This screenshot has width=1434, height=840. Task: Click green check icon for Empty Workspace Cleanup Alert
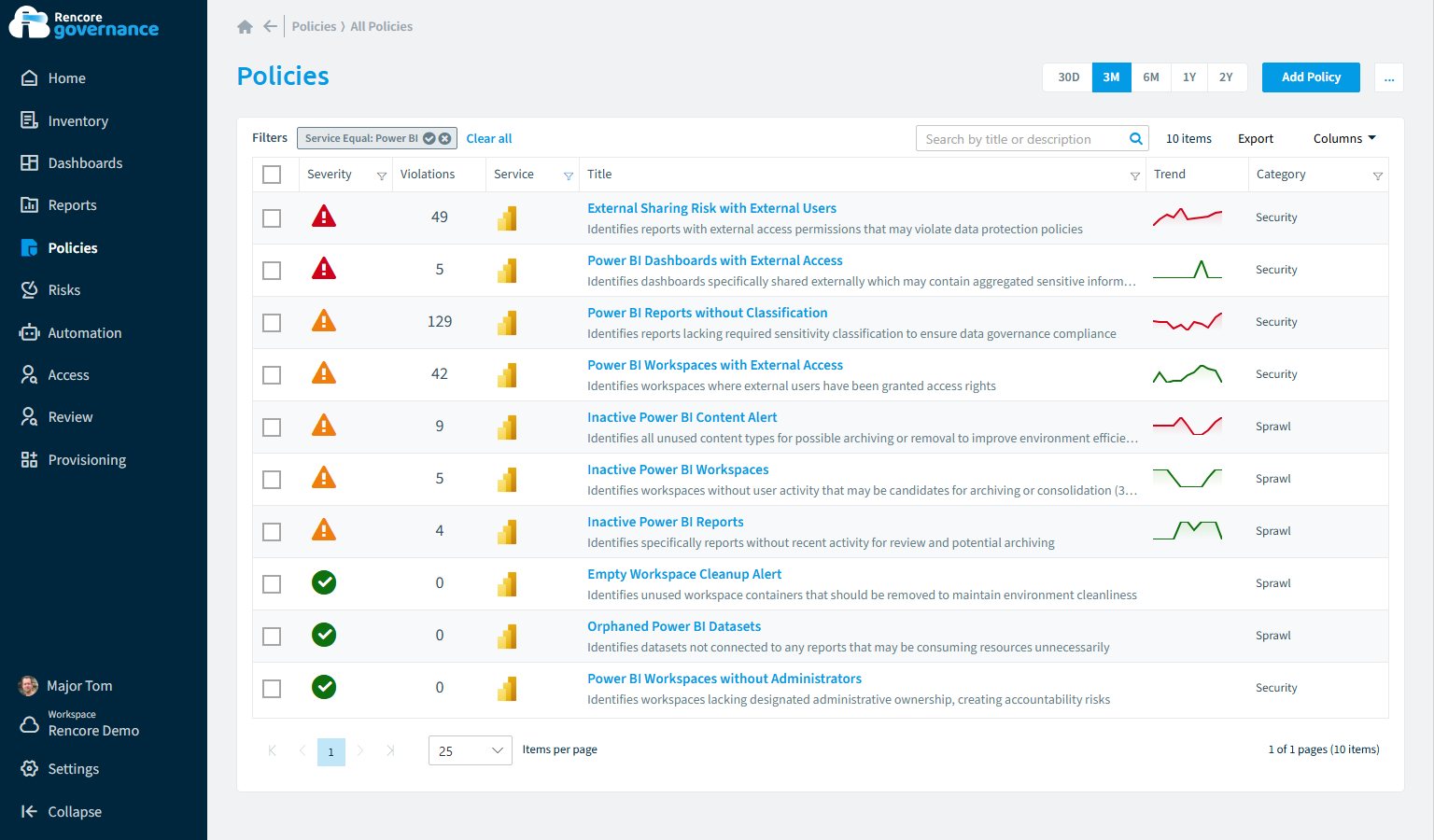[324, 582]
